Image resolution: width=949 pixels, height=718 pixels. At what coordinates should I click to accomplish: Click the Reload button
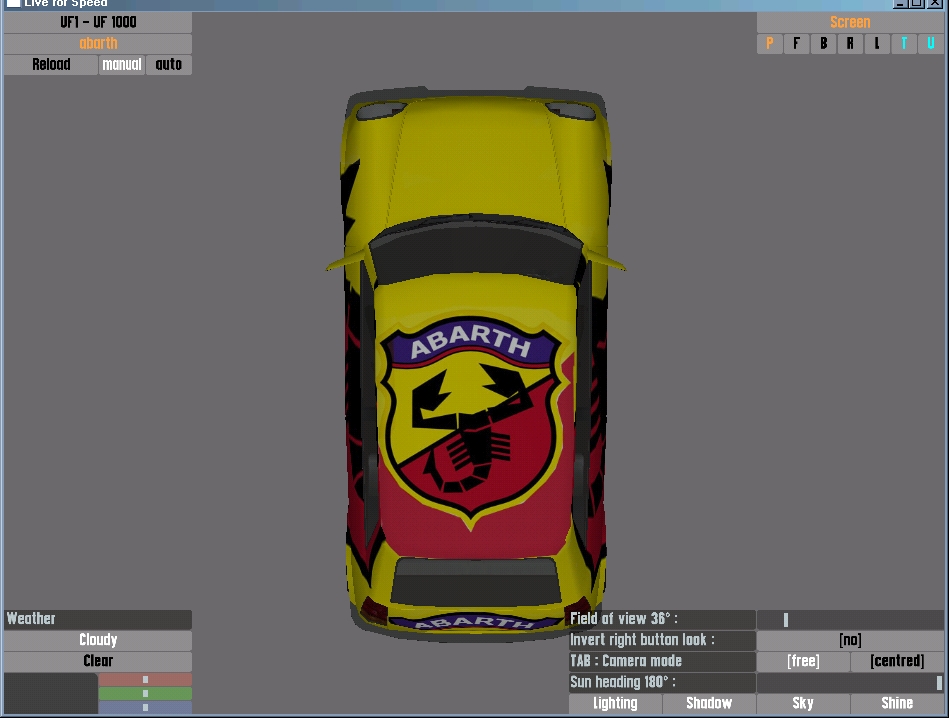(x=51, y=64)
